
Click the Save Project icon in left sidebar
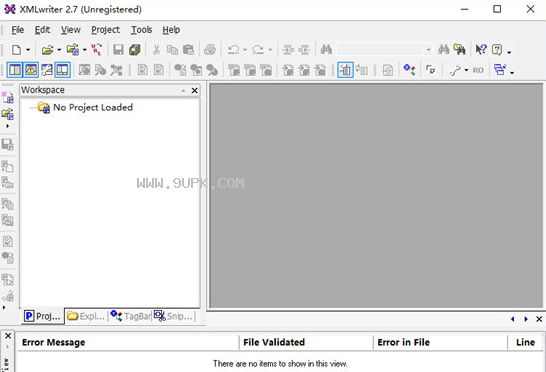coord(7,144)
